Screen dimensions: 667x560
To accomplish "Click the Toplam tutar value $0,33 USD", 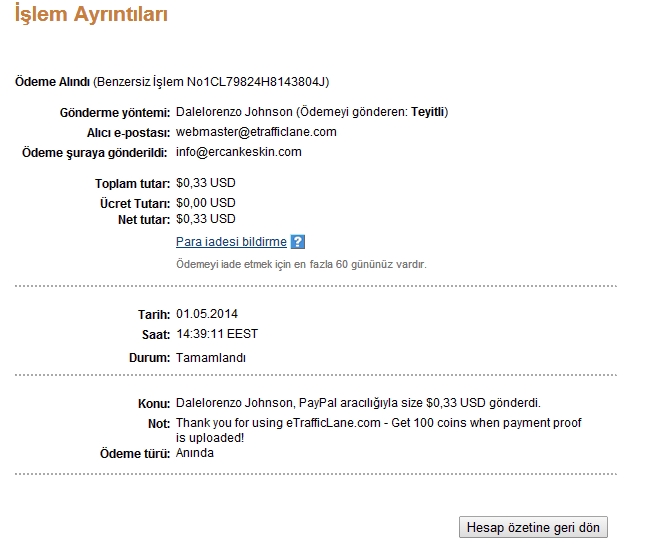I will 206,183.
